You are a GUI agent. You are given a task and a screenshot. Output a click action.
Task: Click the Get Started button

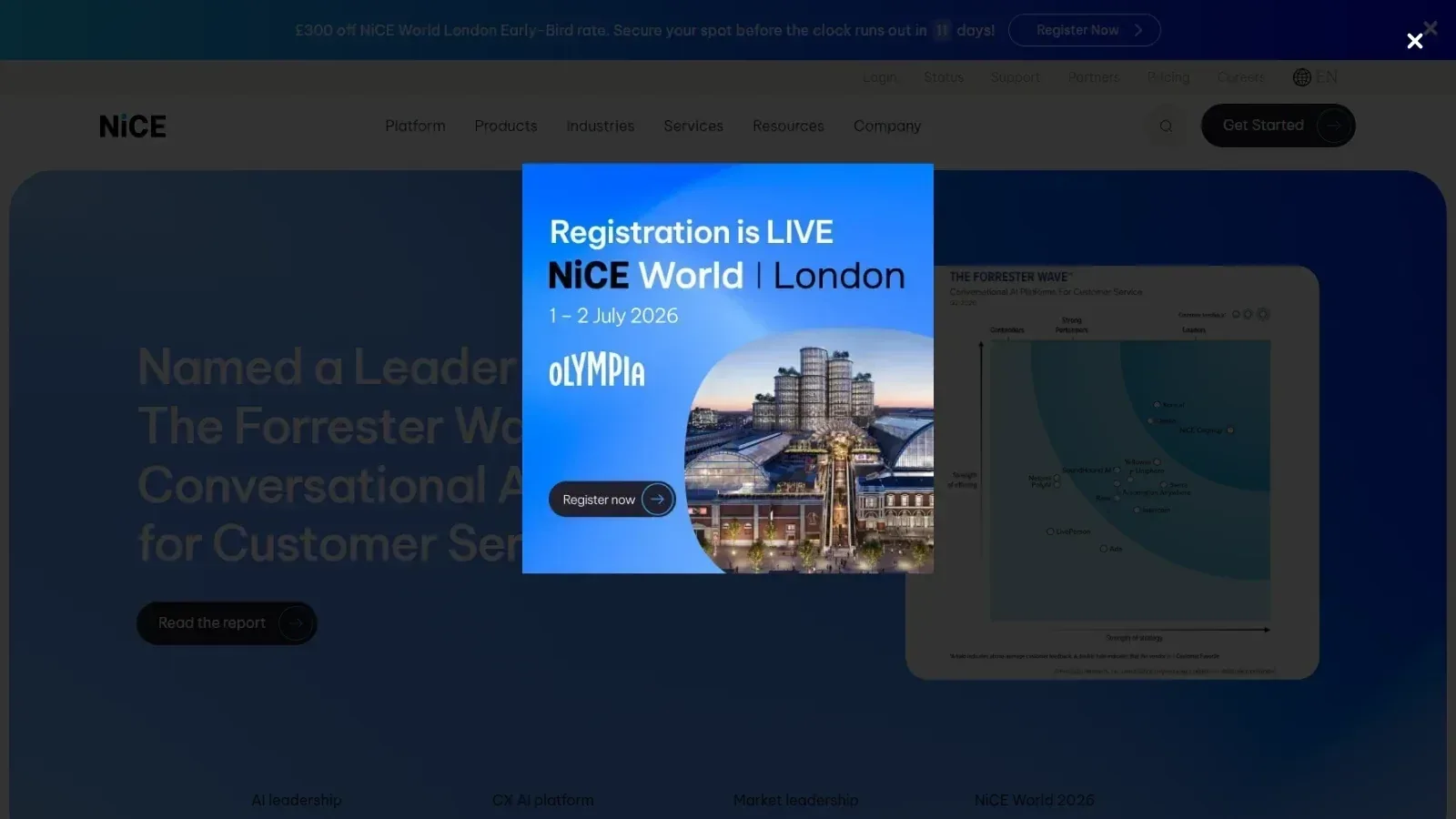[x=1279, y=126]
